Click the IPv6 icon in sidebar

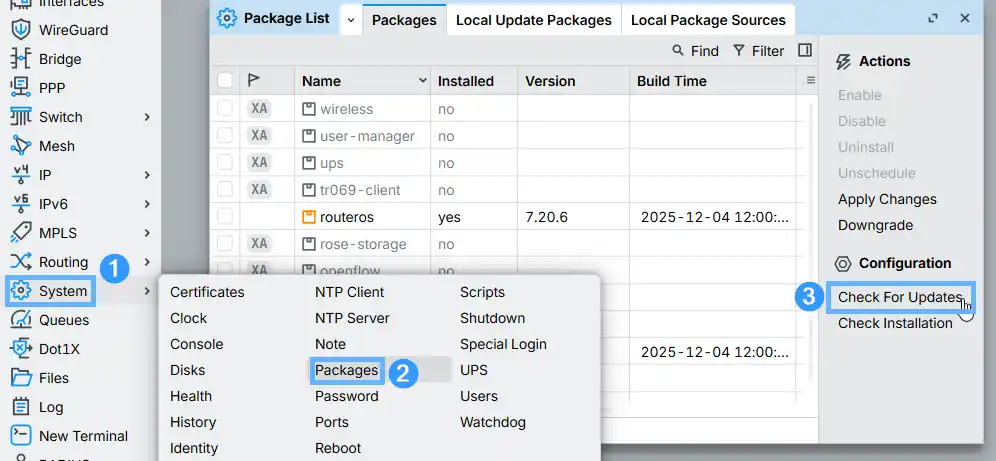pos(21,204)
